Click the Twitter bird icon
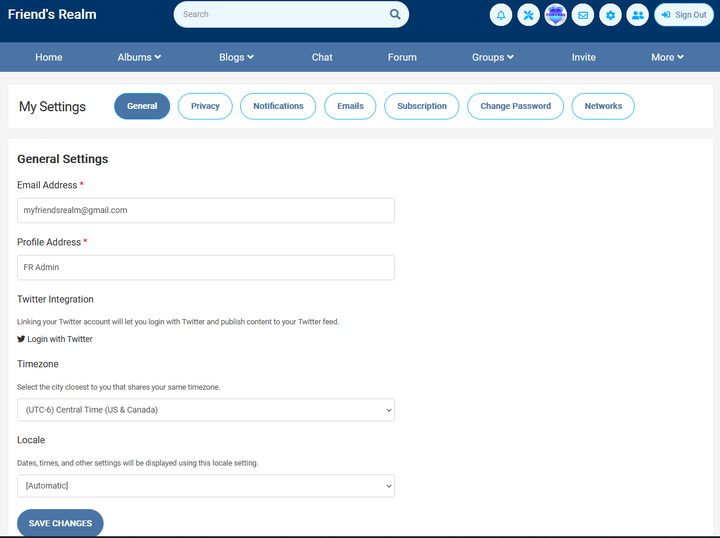The width and height of the screenshot is (720, 538). pyautogui.click(x=21, y=339)
